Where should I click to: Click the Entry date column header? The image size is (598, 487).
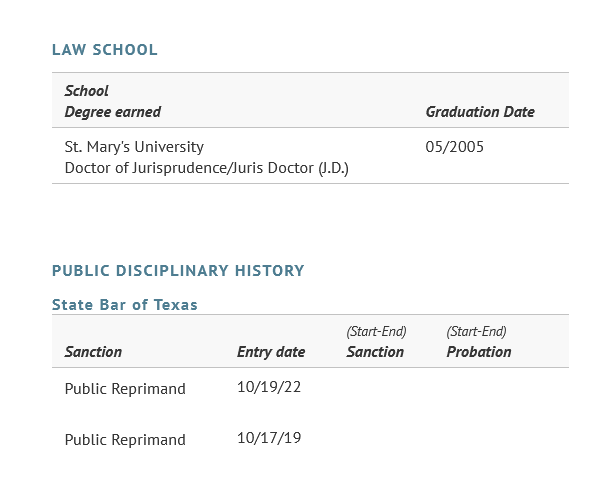[x=271, y=352]
